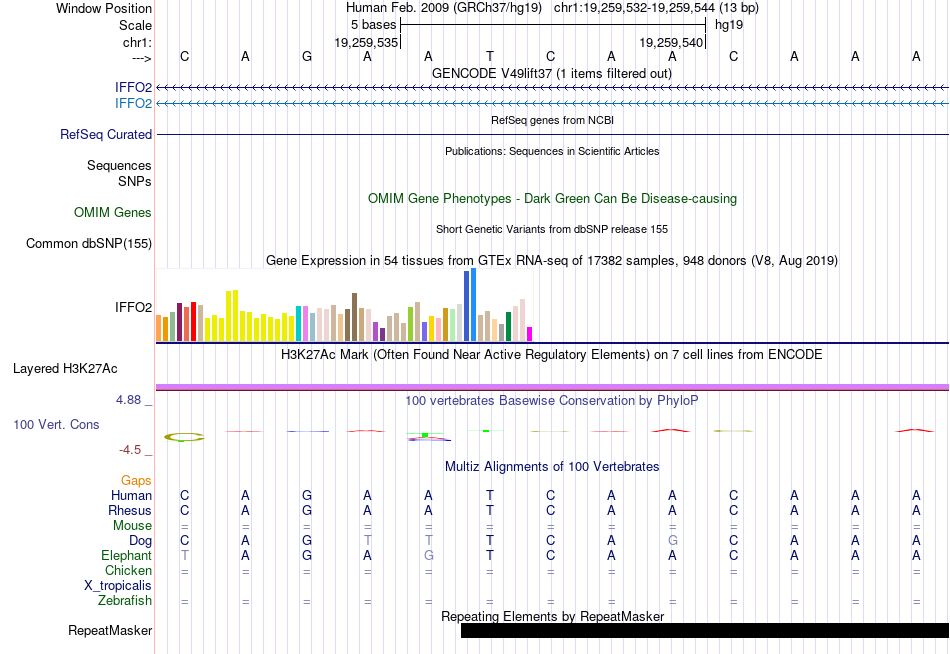Select the X_tropicalis alignment row label
950x654 pixels.
pos(118,586)
